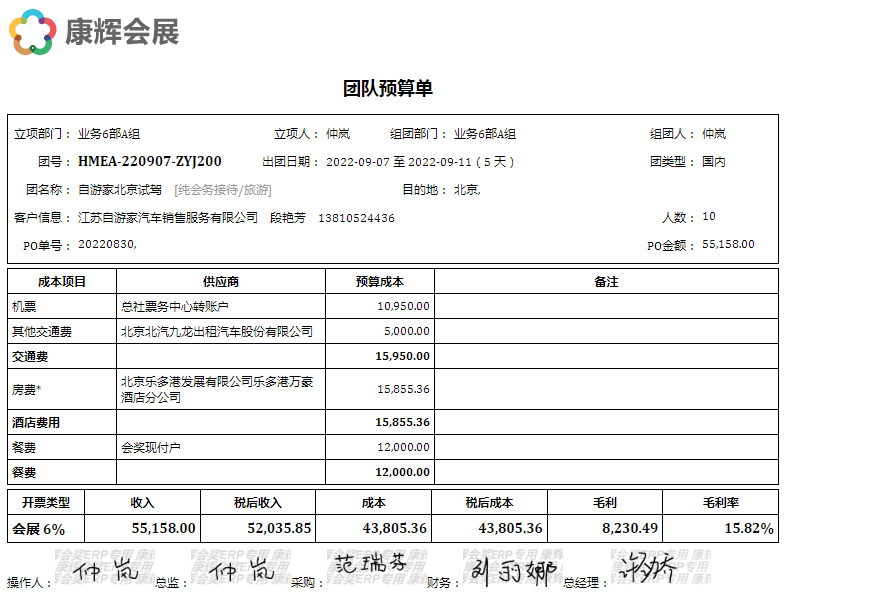The image size is (876, 600).
Task: Click supplier 北京北汽九龙出租汽车股份有限公司
Action: pos(217,331)
